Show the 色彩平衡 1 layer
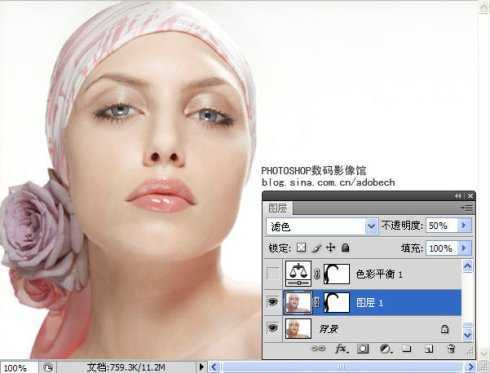Viewport: 490px width, 373px height. click(273, 274)
